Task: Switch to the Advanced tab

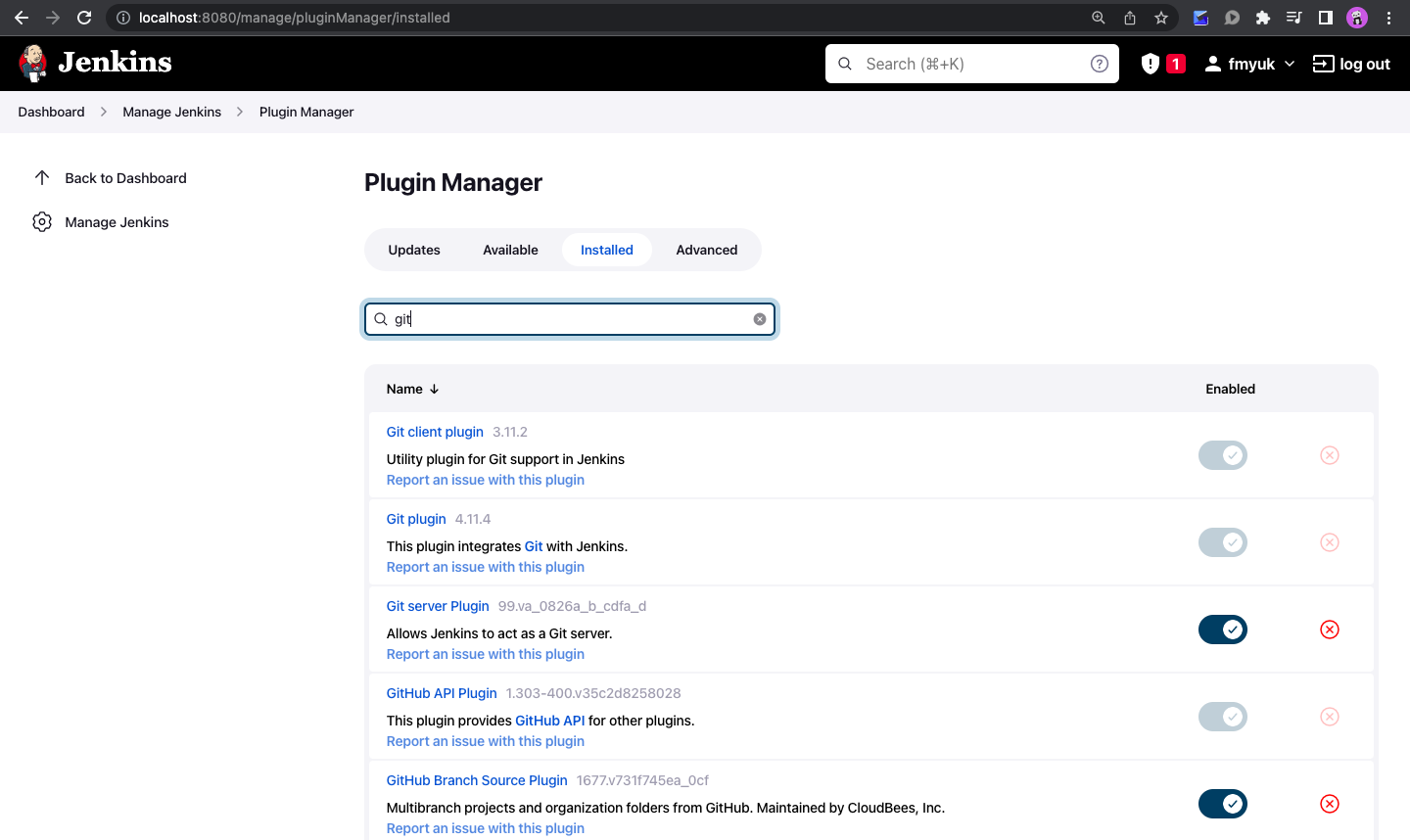Action: pyautogui.click(x=706, y=250)
